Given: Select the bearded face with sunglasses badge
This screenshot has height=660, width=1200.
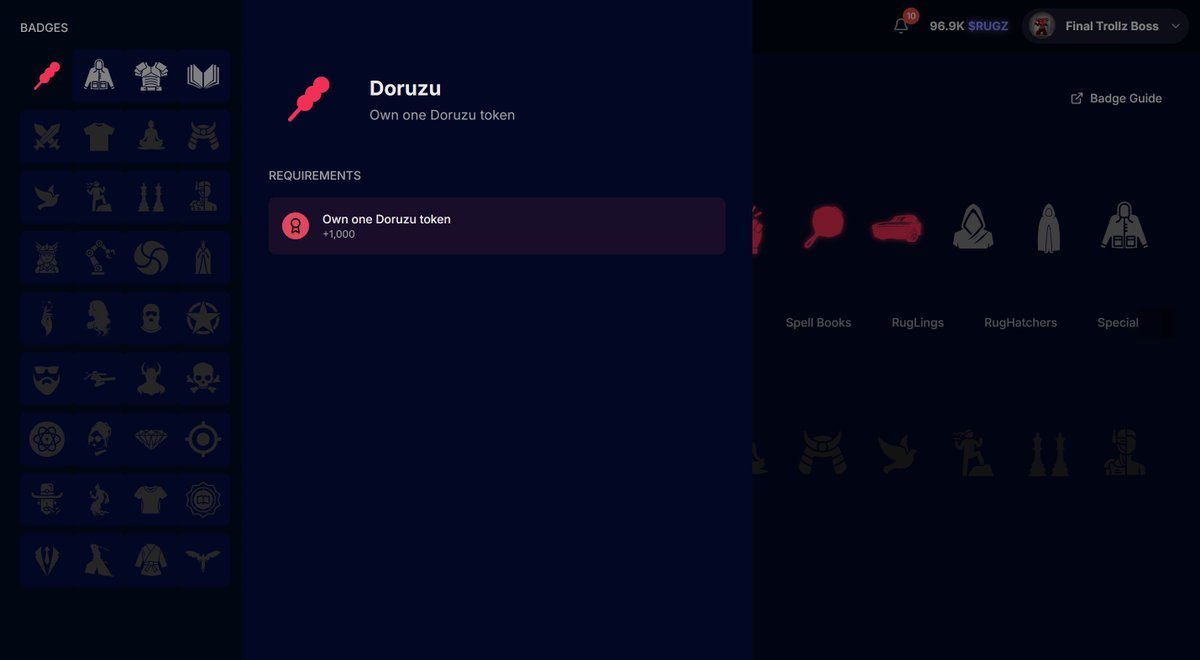Looking at the screenshot, I should [x=47, y=379].
